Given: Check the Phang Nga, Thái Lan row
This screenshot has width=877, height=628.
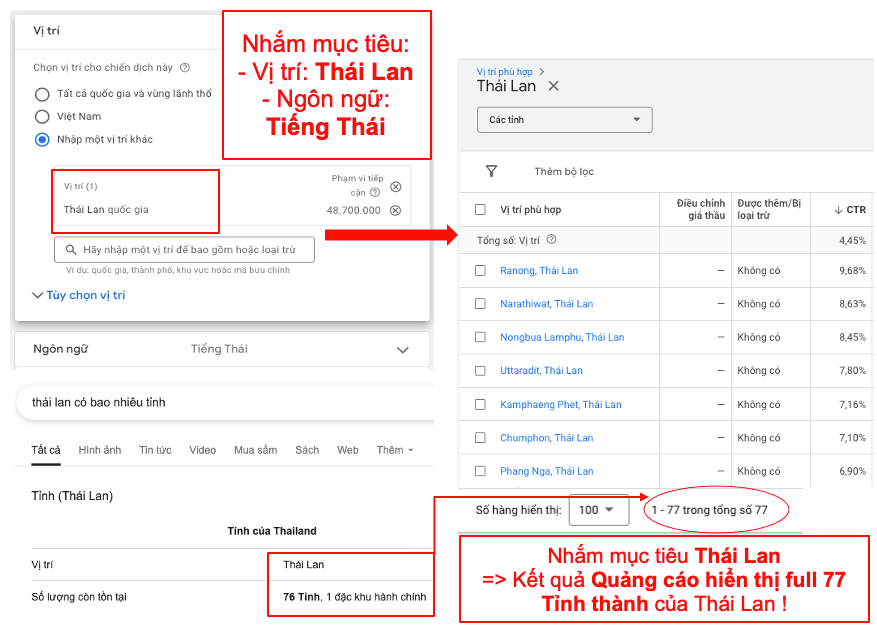Looking at the screenshot, I should click(x=480, y=471).
